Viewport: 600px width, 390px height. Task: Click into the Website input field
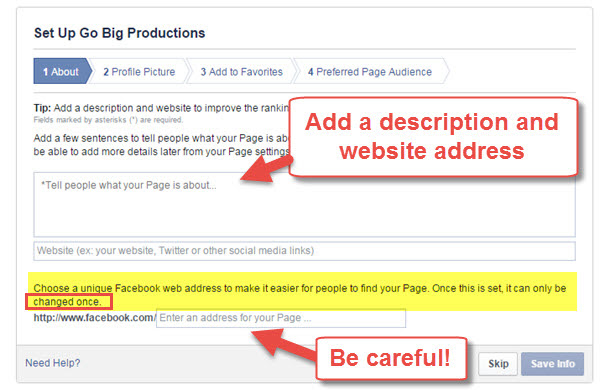[x=304, y=251]
